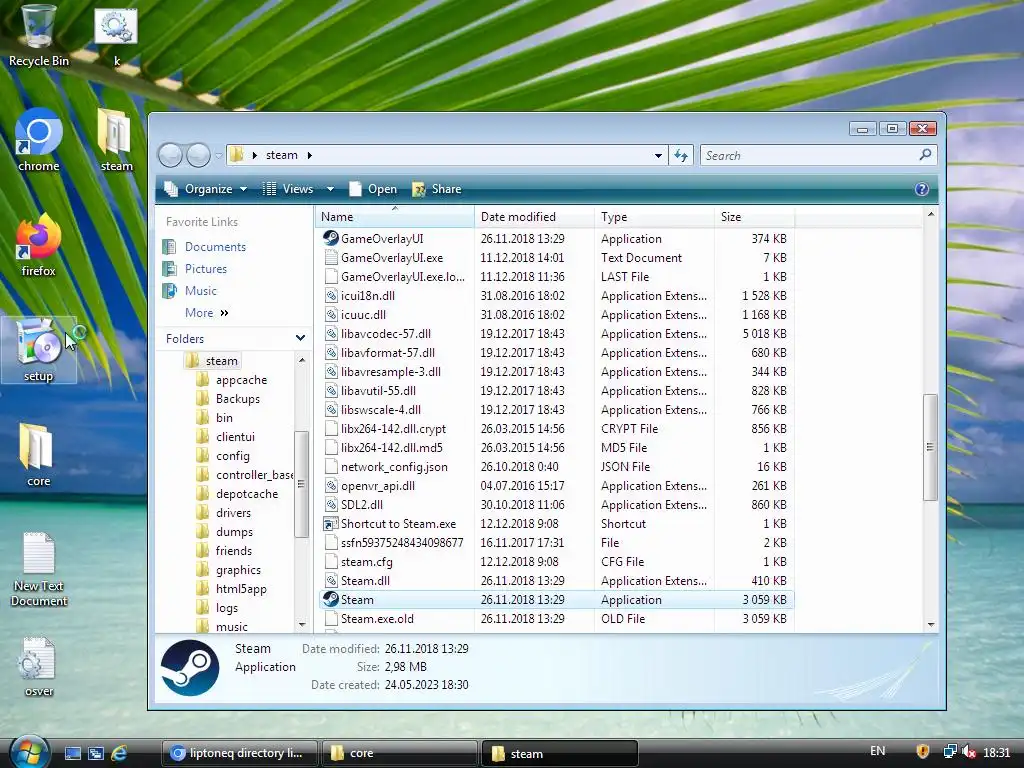Viewport: 1024px width, 768px height.
Task: Launch the firefox desktop shortcut
Action: (38, 245)
